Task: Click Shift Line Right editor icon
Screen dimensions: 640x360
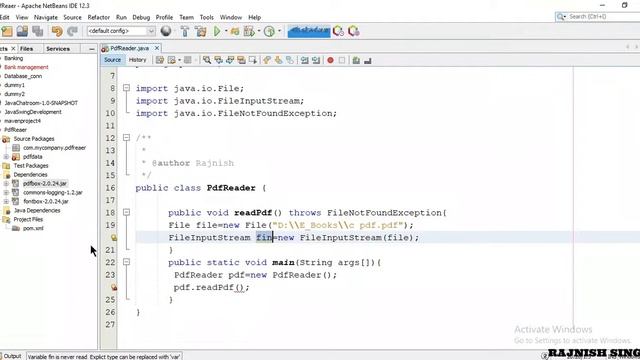Action: pyautogui.click(x=316, y=60)
